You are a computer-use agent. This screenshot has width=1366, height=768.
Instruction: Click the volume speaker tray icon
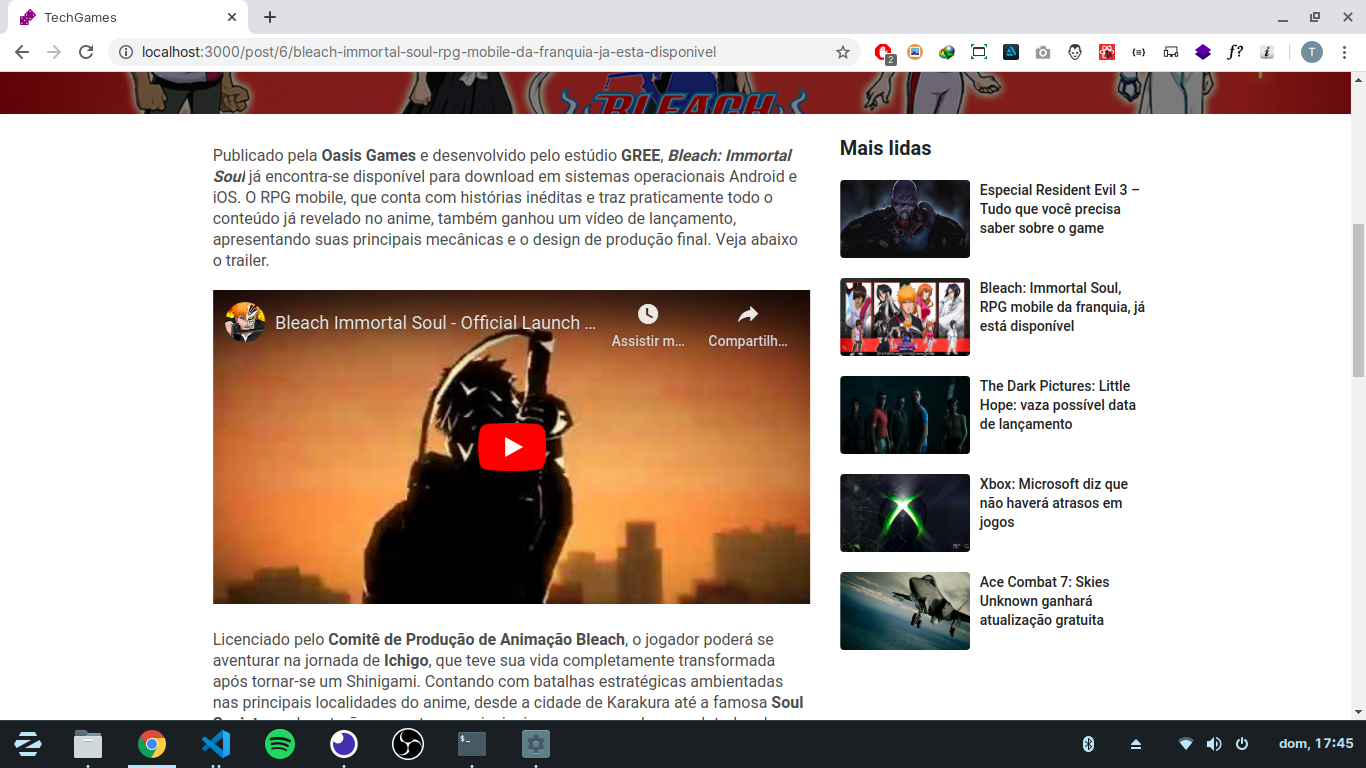[1214, 744]
